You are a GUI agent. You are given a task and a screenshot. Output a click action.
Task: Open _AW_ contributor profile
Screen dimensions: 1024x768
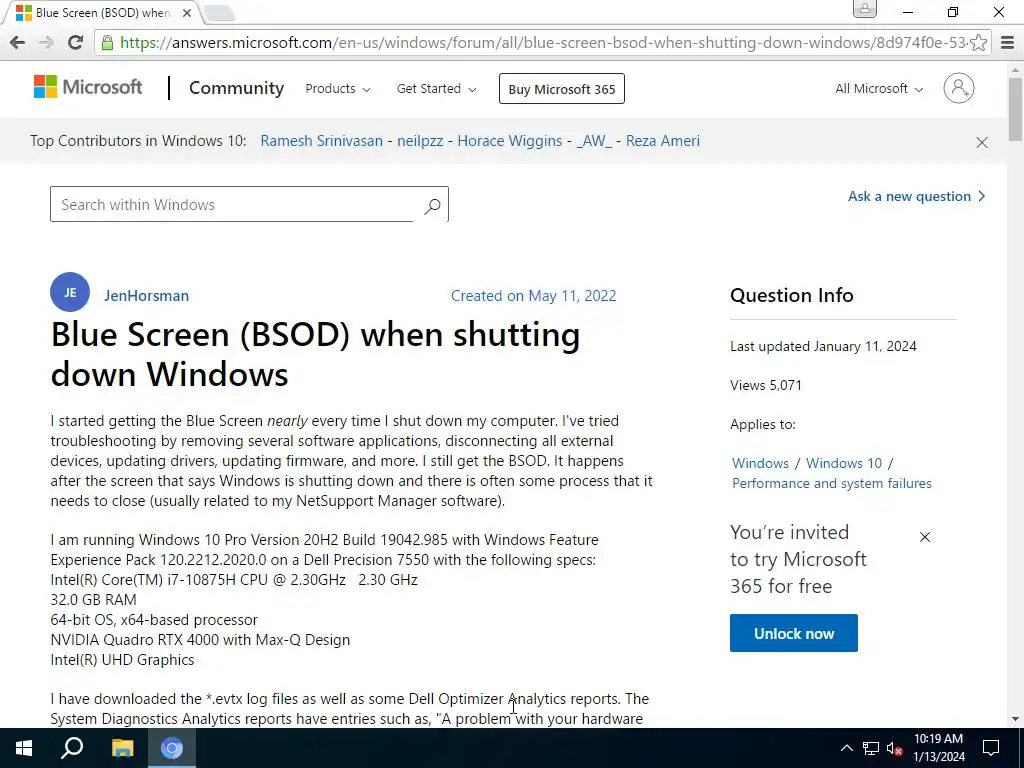[x=594, y=141]
